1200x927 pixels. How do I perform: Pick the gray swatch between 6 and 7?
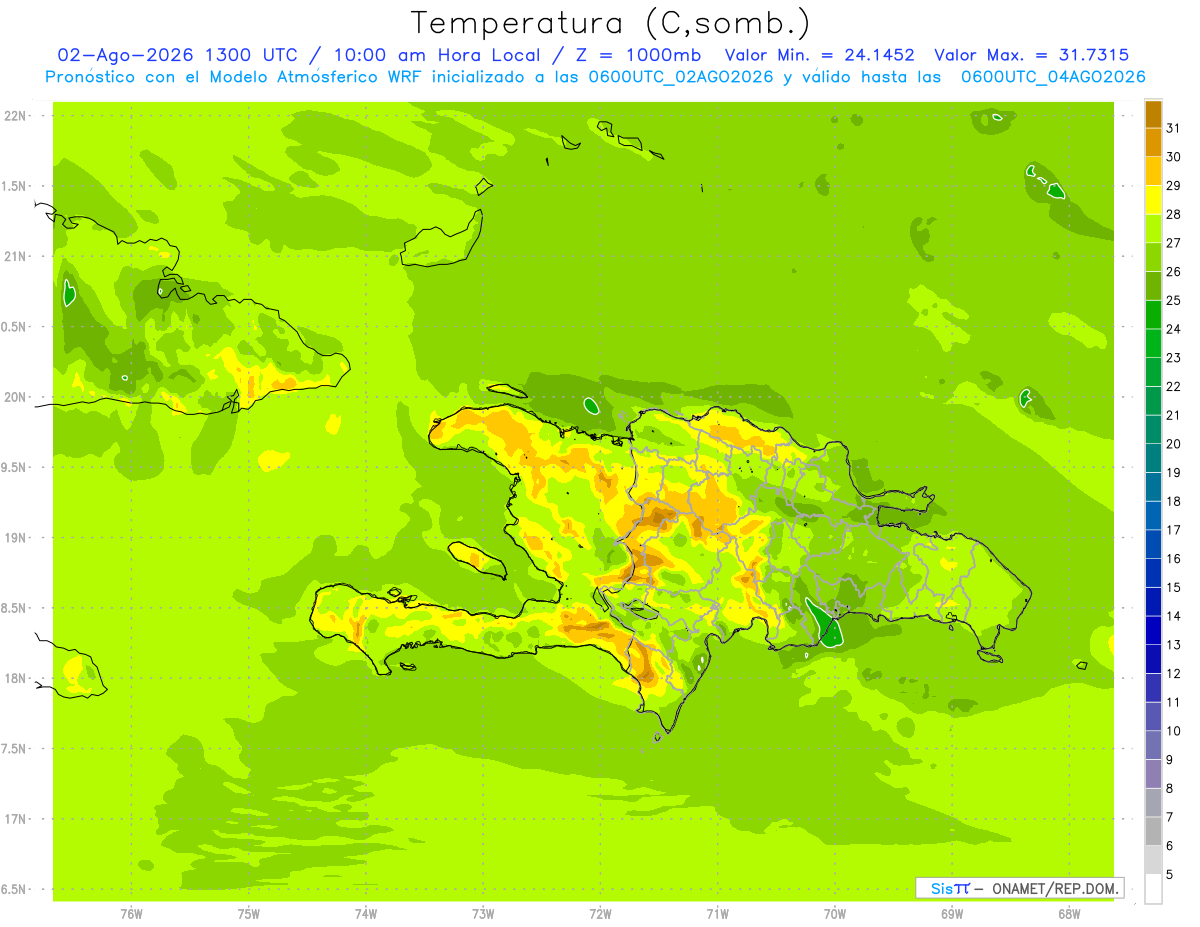click(x=1153, y=831)
